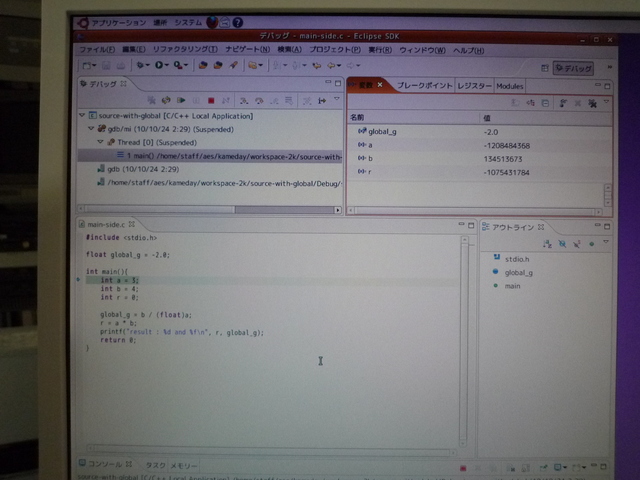Toggle hide fields icon in Outline toolbar
This screenshot has height=480, width=640.
tap(562, 243)
